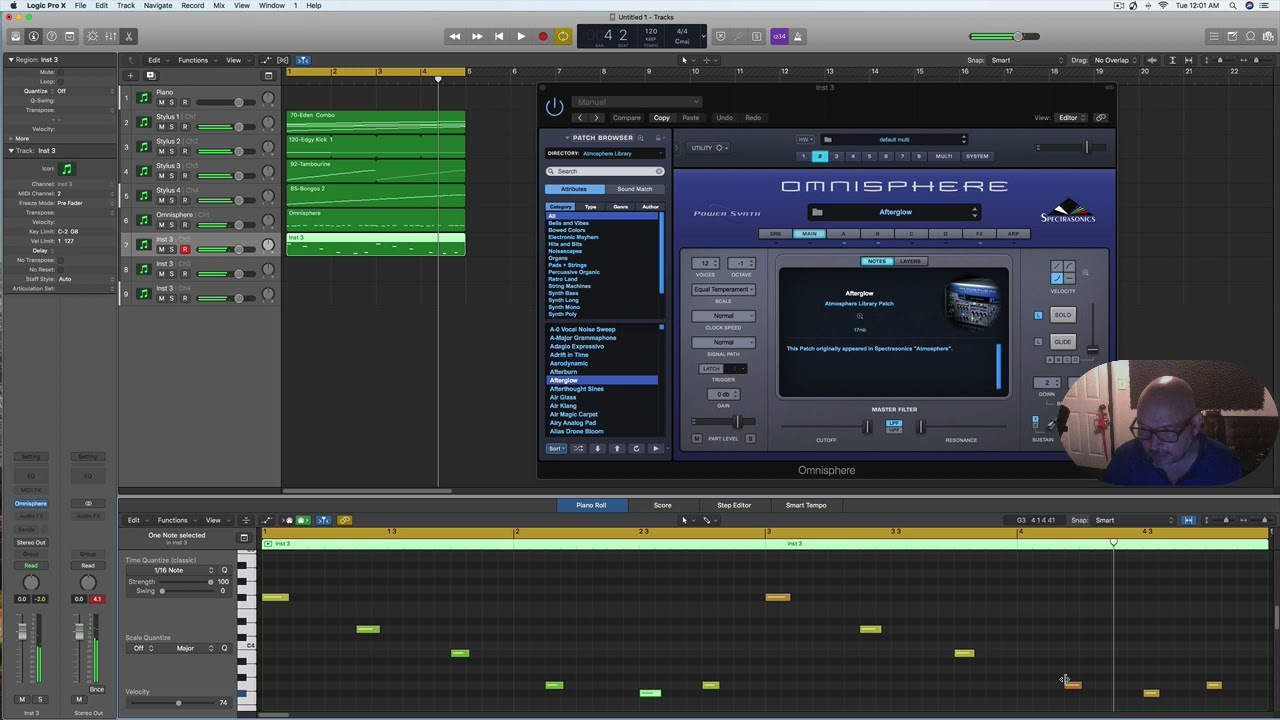Image resolution: width=1280 pixels, height=720 pixels.
Task: Click the Fast Forward transport button
Action: pyautogui.click(x=477, y=37)
